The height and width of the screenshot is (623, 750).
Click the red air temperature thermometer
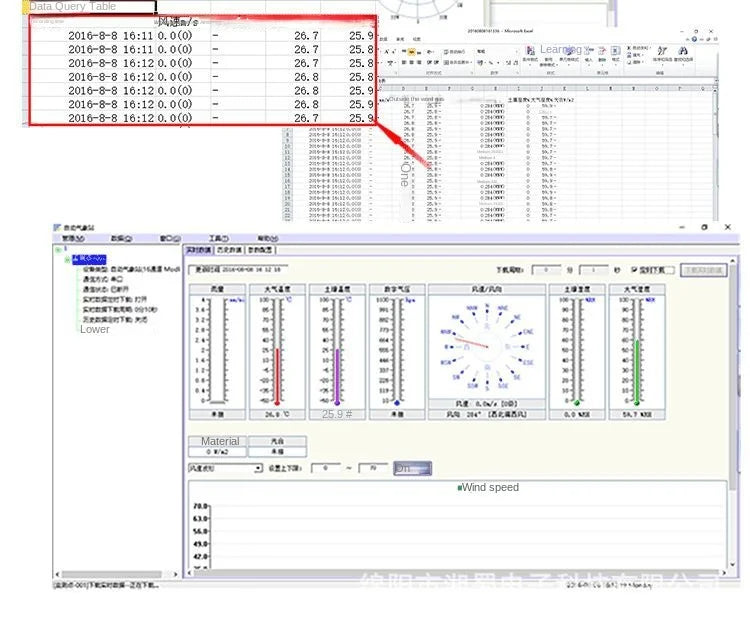click(277, 351)
